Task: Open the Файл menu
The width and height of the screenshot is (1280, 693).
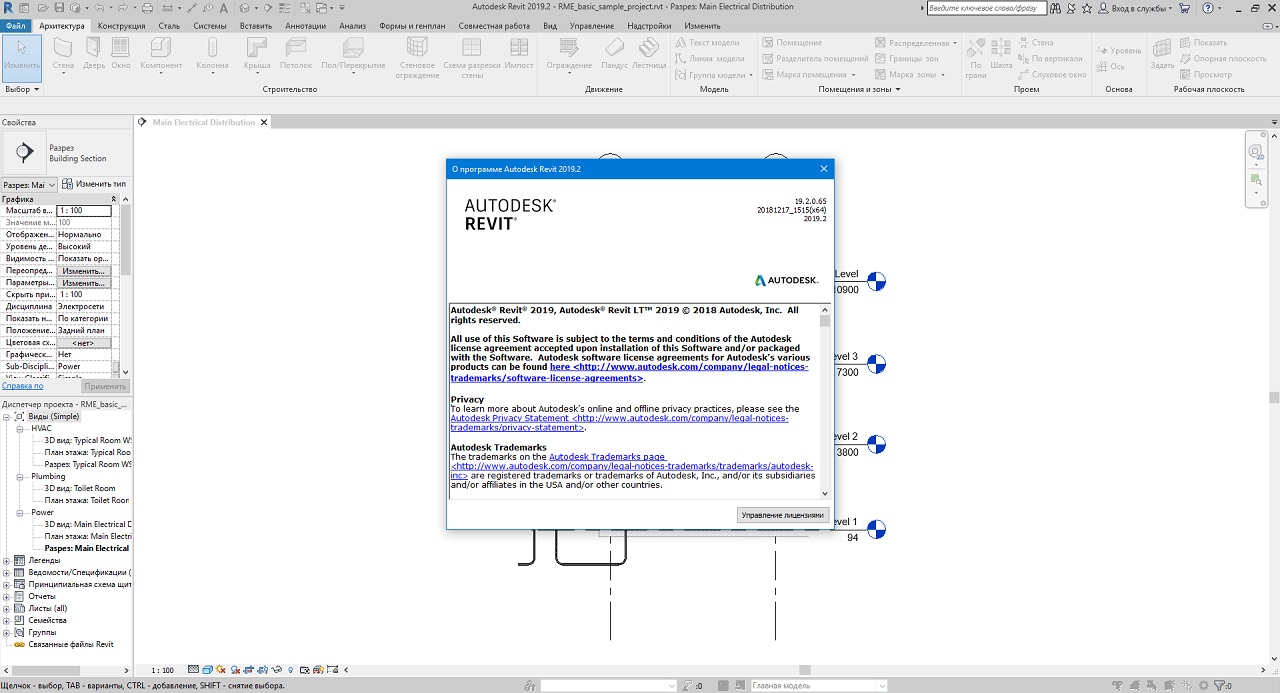Action: point(16,25)
